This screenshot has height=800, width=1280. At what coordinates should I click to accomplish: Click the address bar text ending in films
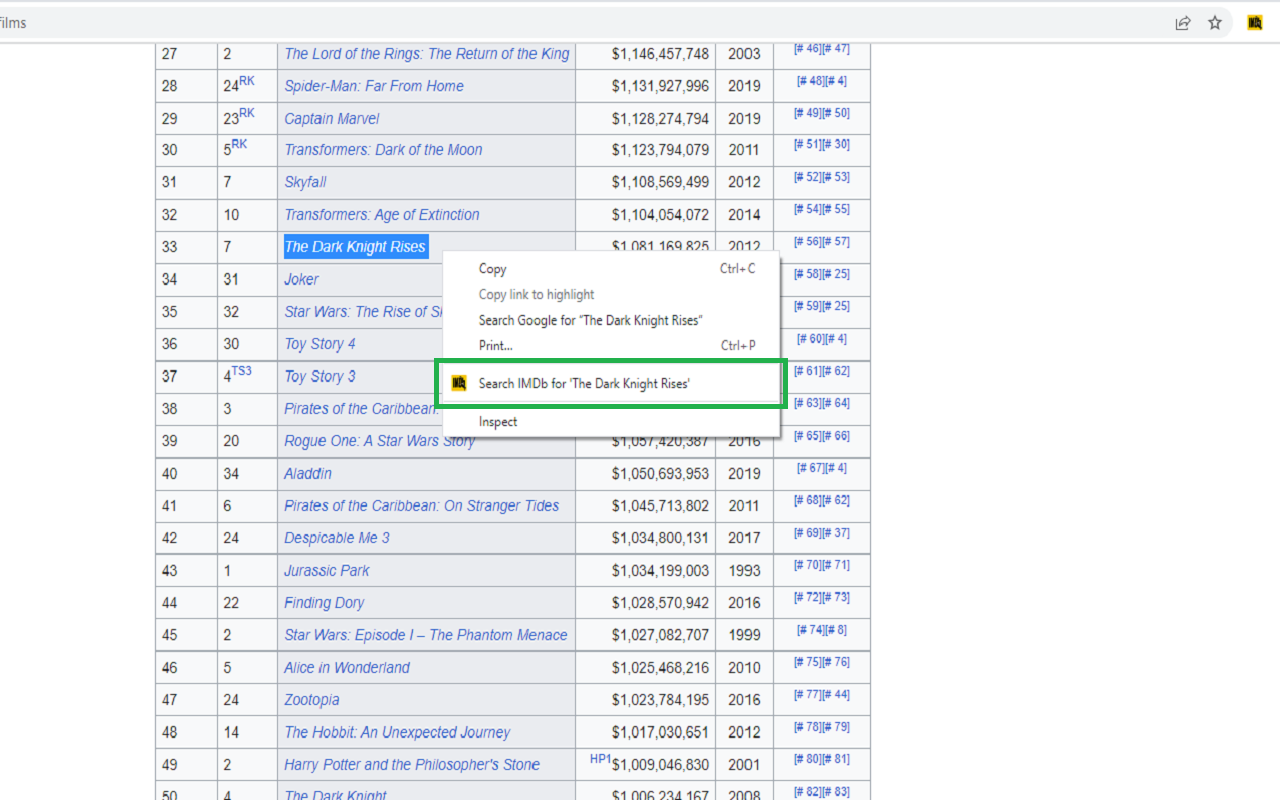[x=13, y=23]
